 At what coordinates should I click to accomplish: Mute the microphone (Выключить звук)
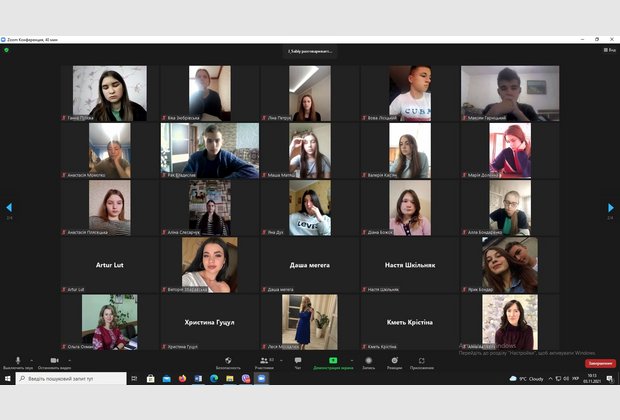click(x=17, y=361)
